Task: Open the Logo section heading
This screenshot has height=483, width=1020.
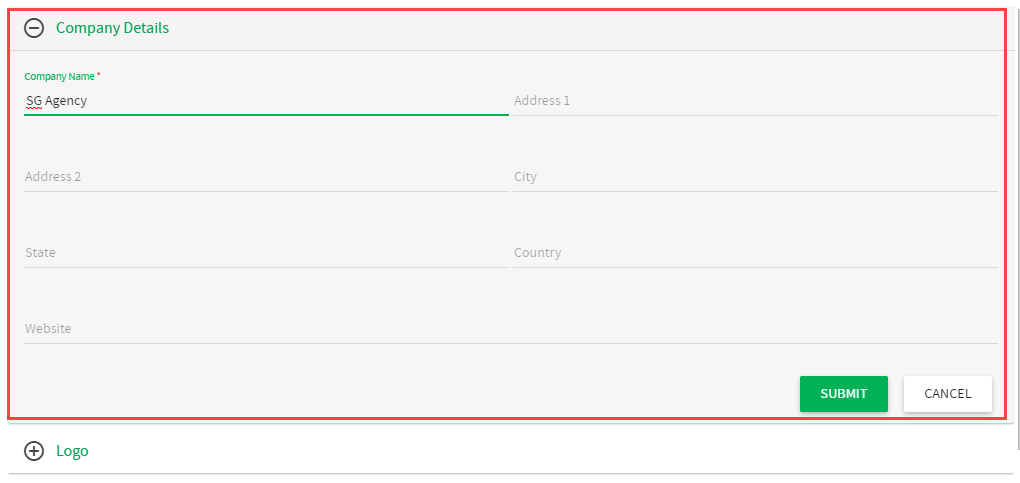Action: pyautogui.click(x=72, y=450)
